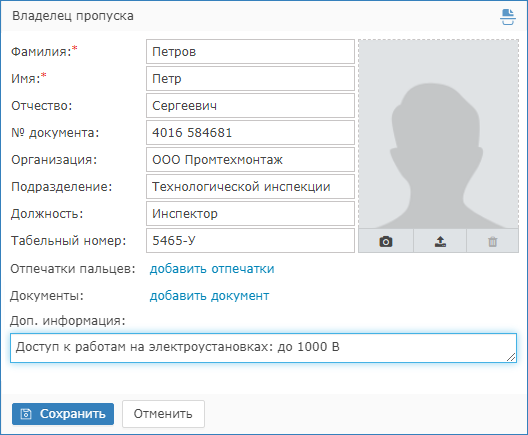
Task: Click the Отчество field containing Сергеевич
Action: (250, 106)
